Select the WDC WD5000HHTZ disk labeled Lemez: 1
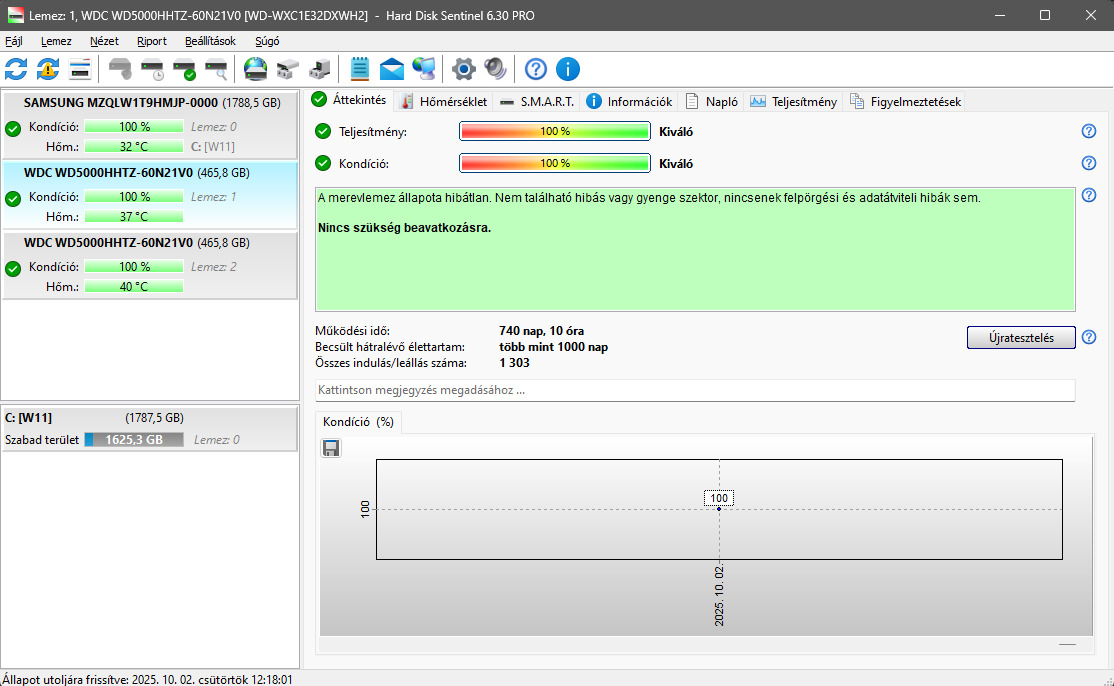The image size is (1114, 686). click(x=150, y=195)
